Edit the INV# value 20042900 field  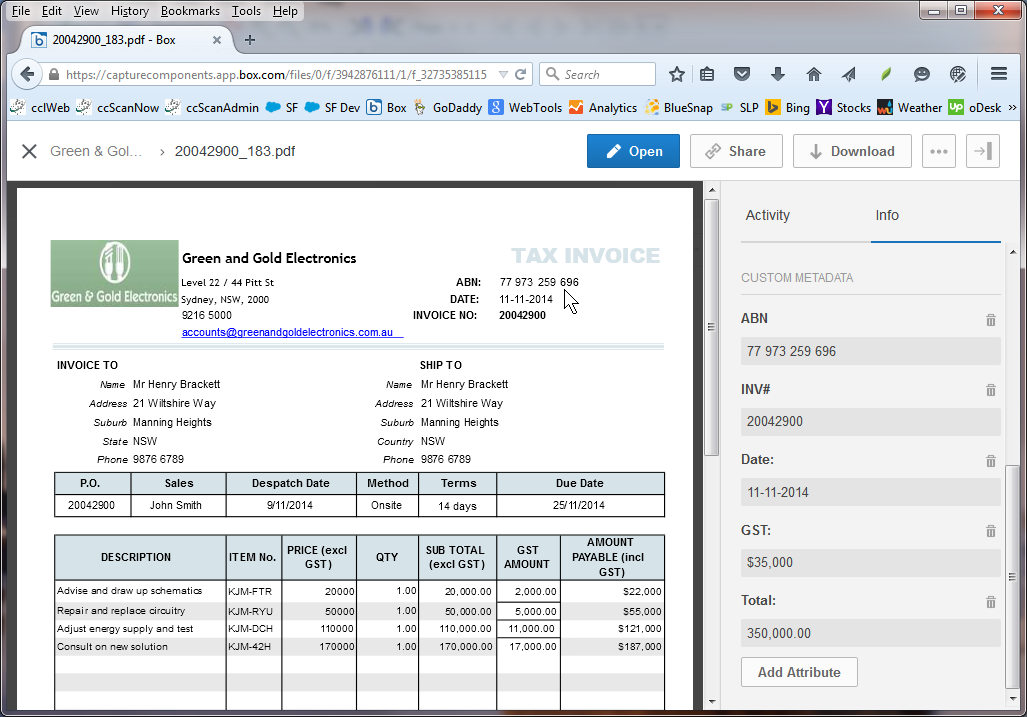(x=870, y=422)
